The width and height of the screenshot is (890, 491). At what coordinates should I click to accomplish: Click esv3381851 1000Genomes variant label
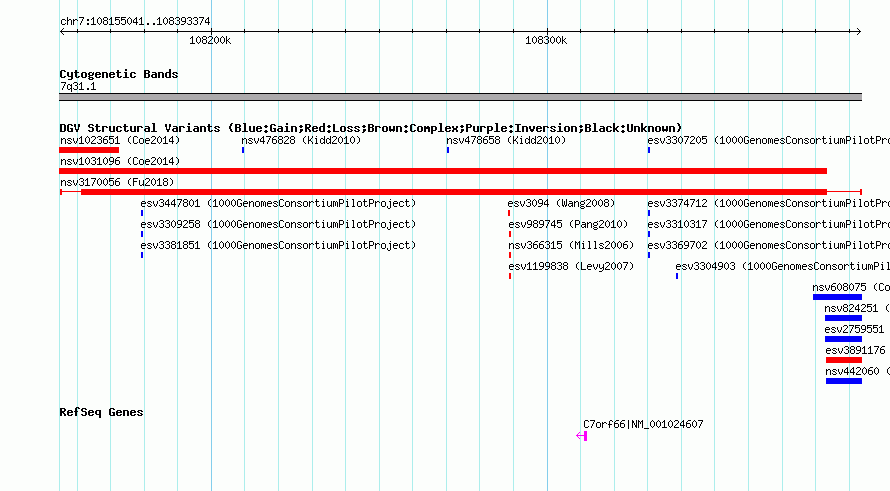pos(278,245)
